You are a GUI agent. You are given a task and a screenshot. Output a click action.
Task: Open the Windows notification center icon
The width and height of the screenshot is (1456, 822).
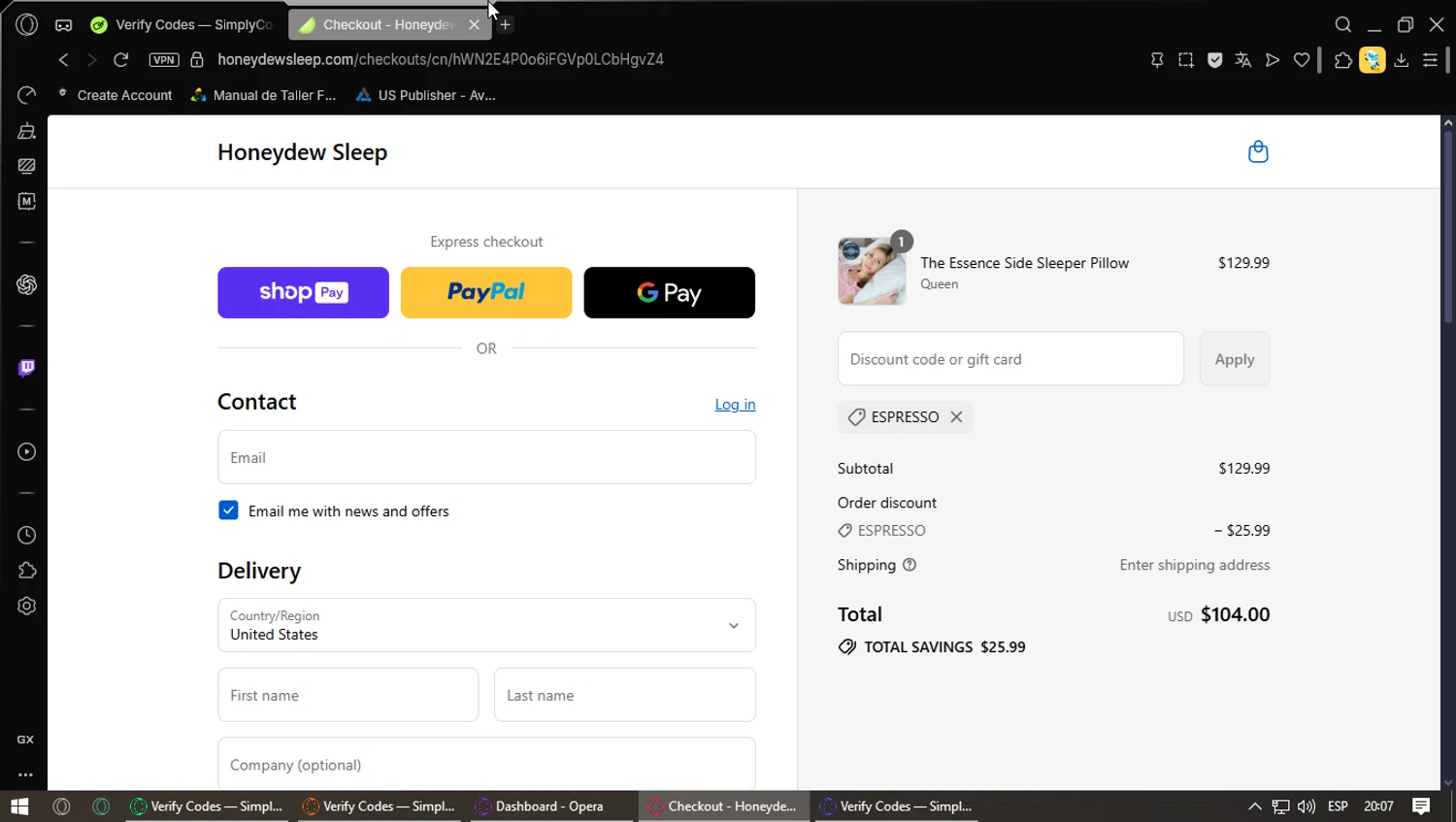click(1421, 806)
